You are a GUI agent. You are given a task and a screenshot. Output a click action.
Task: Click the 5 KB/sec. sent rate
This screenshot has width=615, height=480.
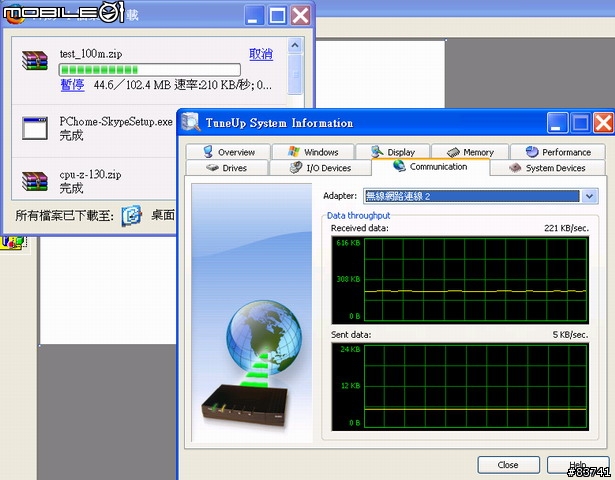pos(571,335)
